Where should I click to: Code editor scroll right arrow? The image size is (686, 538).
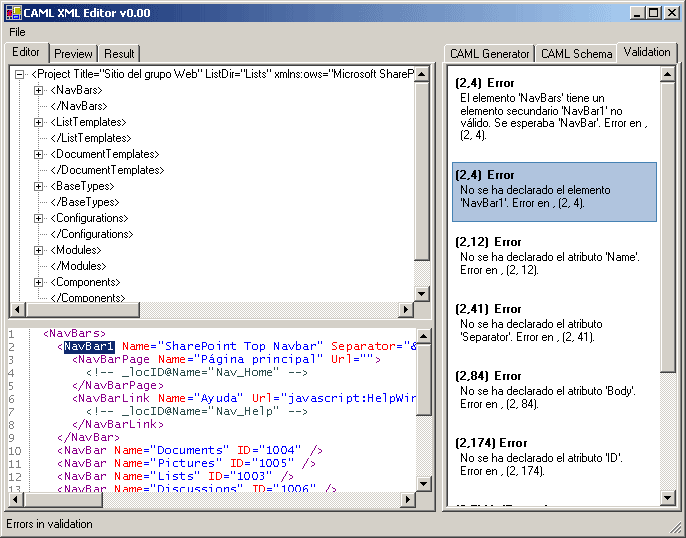click(x=408, y=499)
